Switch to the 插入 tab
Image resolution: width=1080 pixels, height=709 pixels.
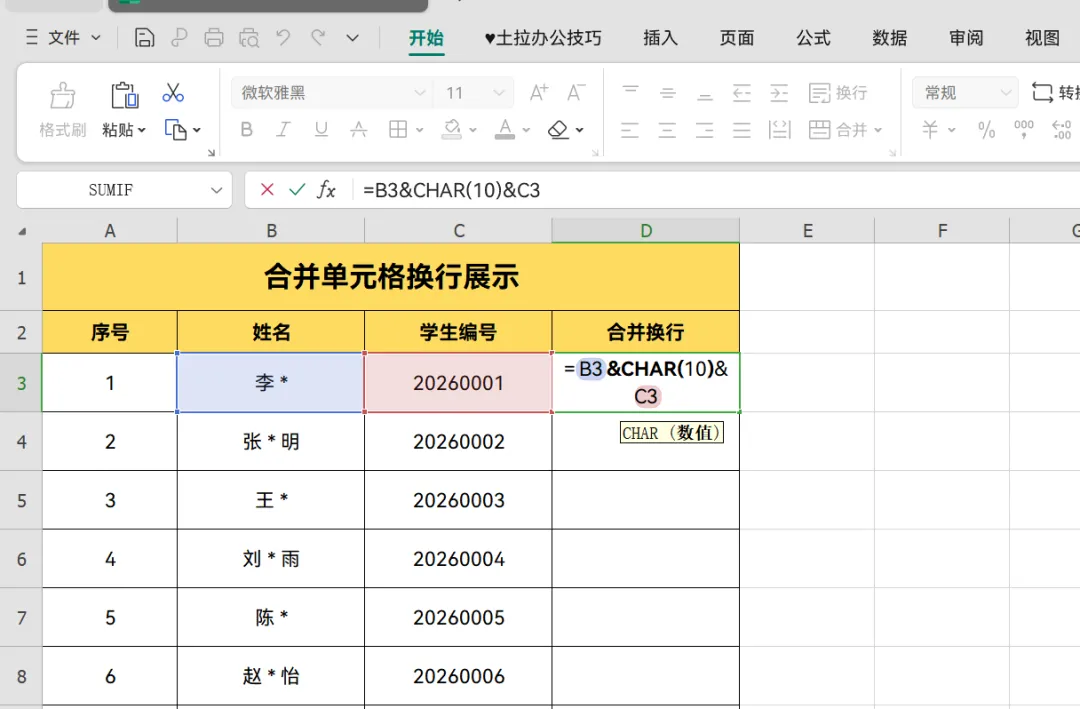tap(660, 38)
